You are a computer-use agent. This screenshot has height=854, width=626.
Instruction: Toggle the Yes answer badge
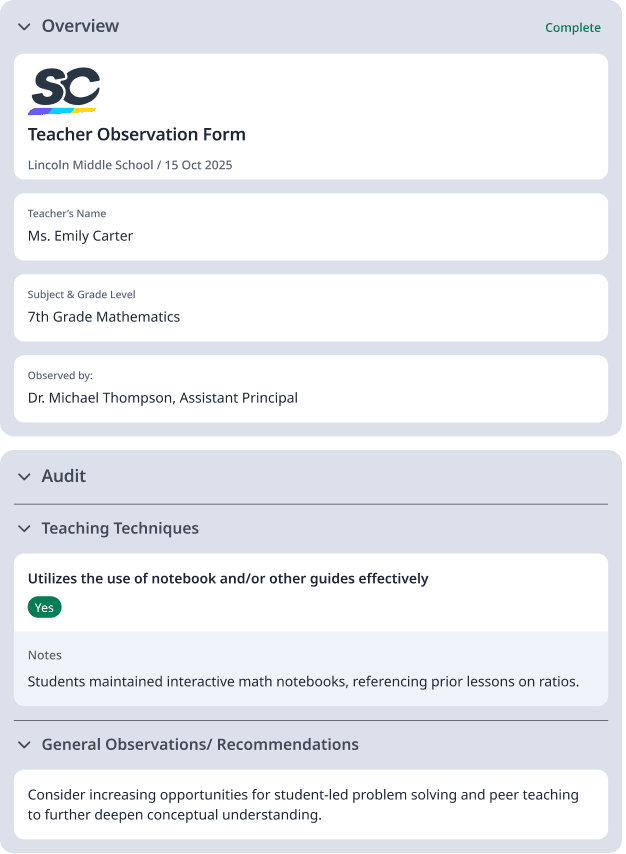(x=44, y=607)
